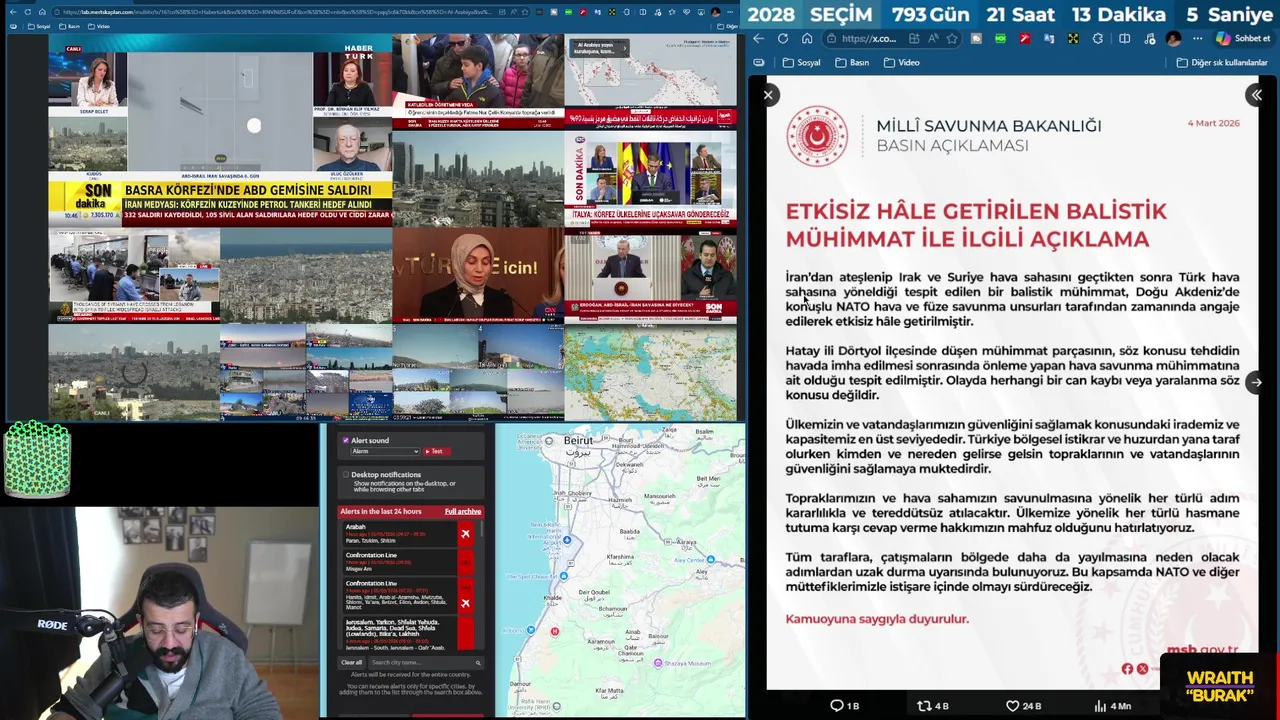Close the tweet image viewer

[768, 95]
